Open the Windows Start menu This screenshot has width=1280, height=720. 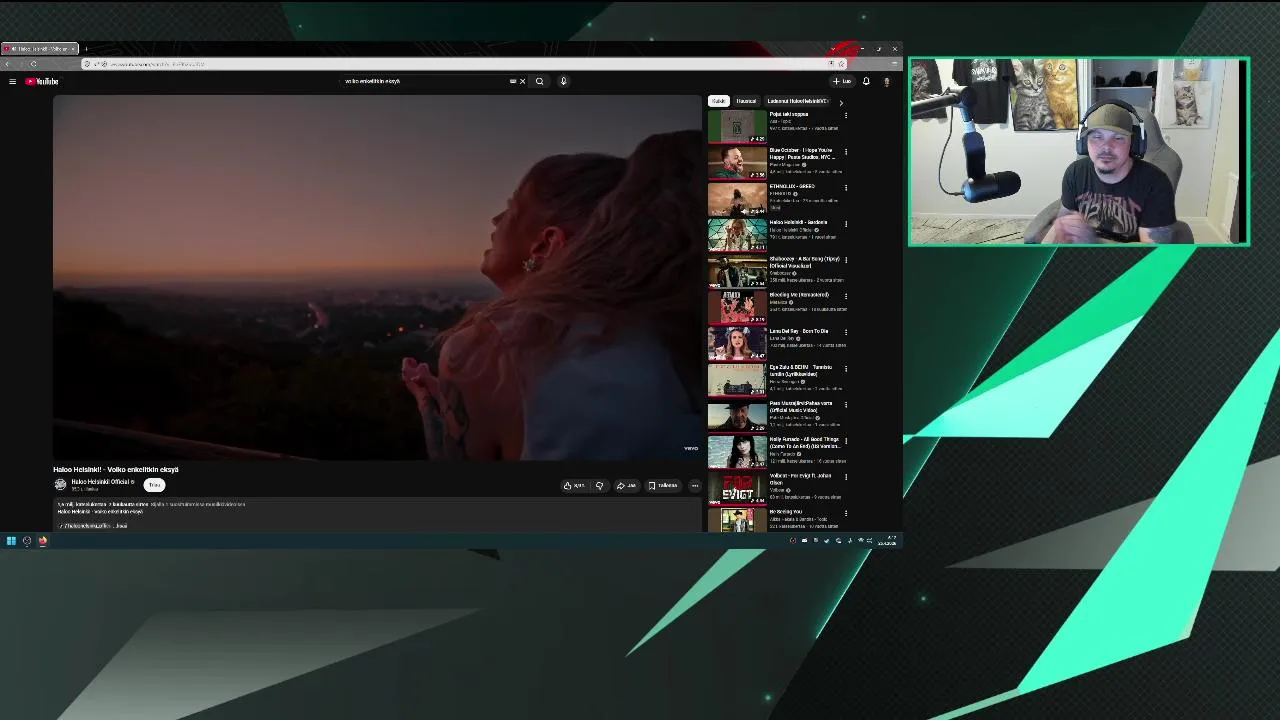pos(11,541)
